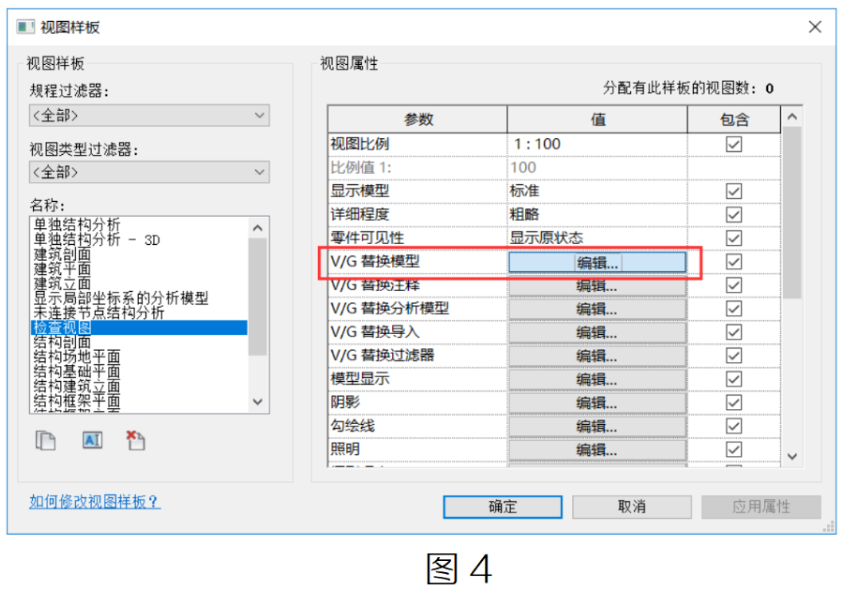Toggle the V/G 替换分析模型 include checkbox
Image resolution: width=849 pixels, height=599 pixels.
pyautogui.click(x=734, y=309)
